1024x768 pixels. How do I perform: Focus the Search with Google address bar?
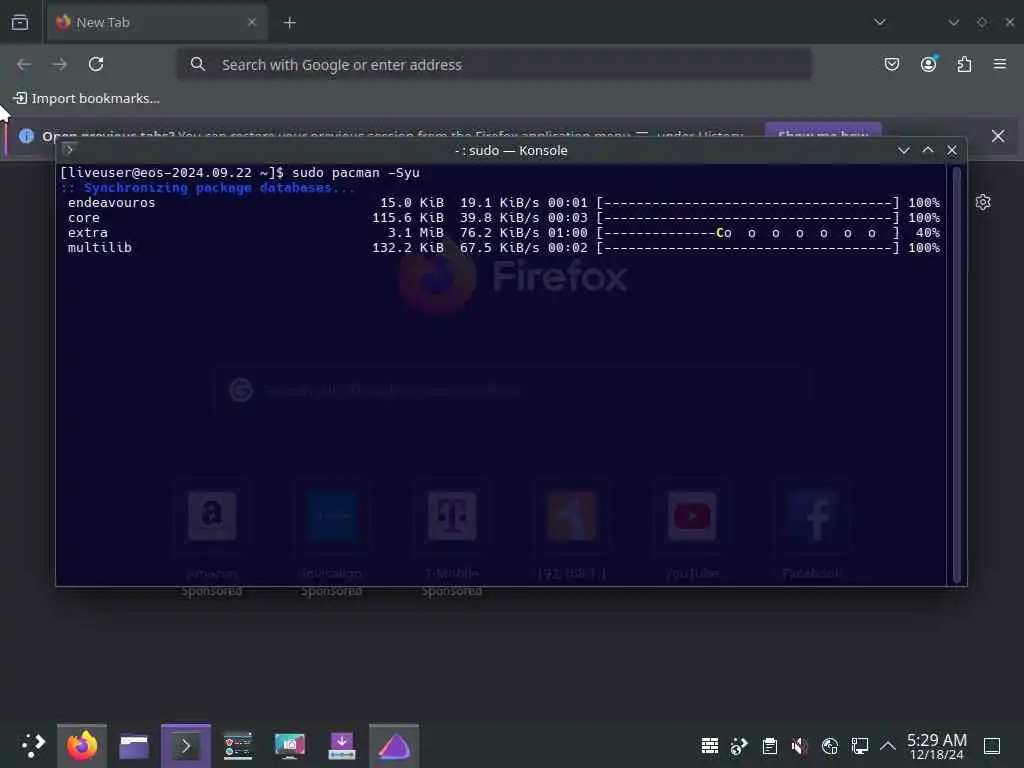[x=494, y=65]
